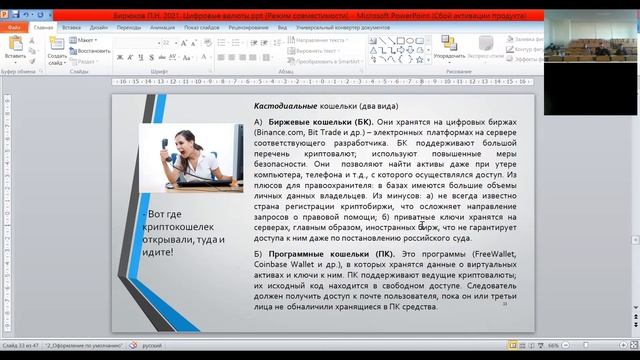Select the Down Arrow shape in the gallery
Viewport: 640px width, 360px height.
click(x=410, y=50)
